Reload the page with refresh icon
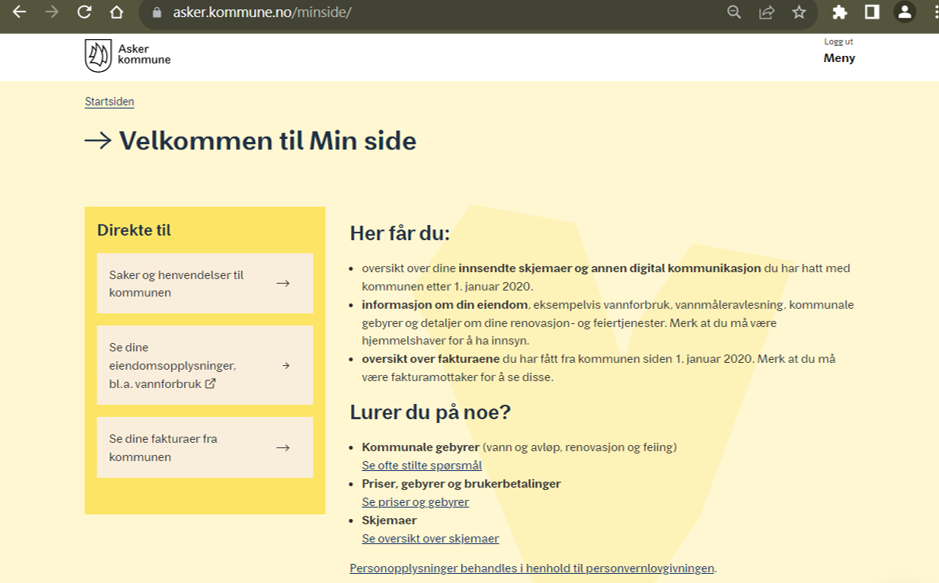The image size is (939, 583). [x=84, y=13]
